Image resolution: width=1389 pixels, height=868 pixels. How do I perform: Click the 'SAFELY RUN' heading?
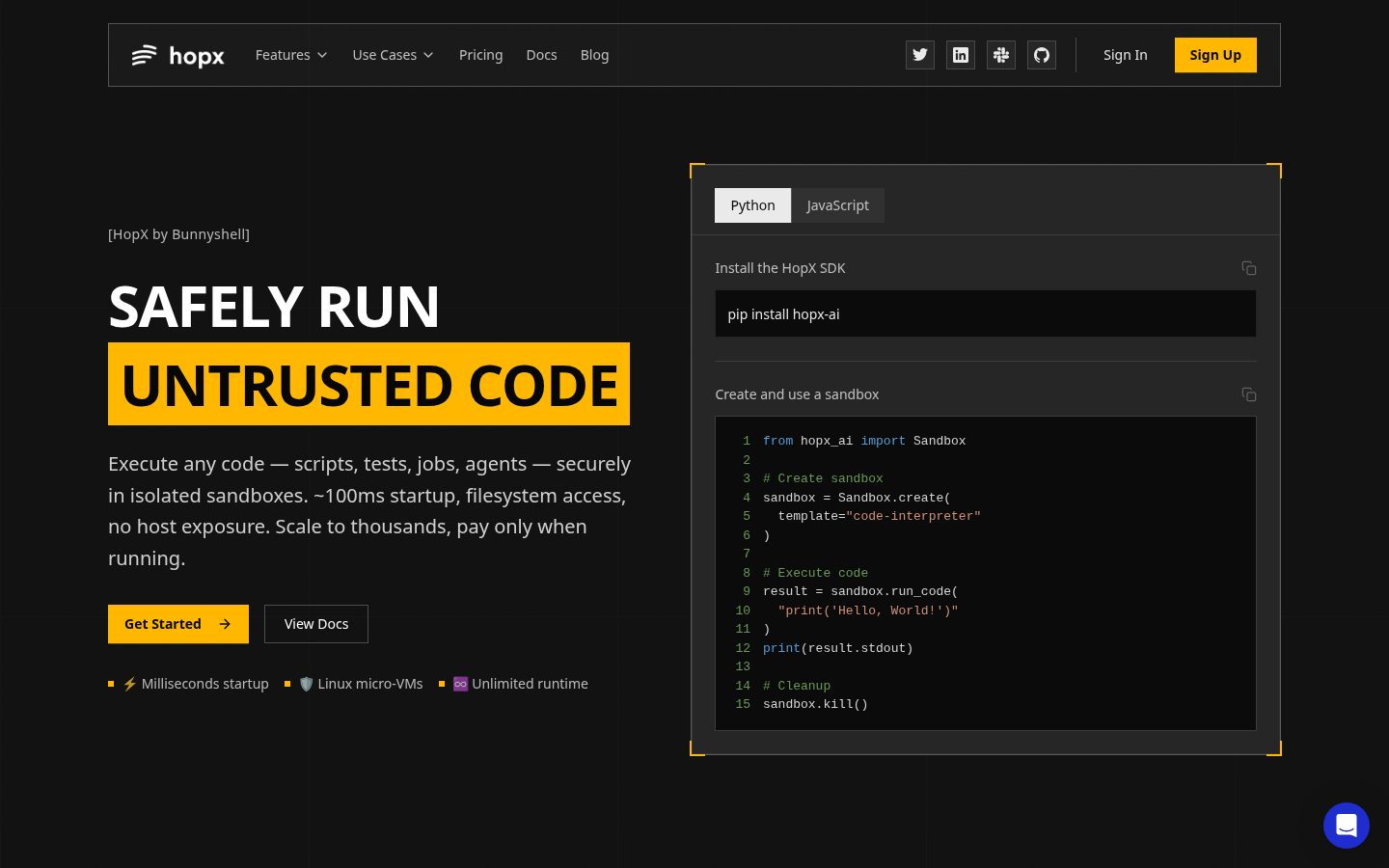(x=274, y=307)
